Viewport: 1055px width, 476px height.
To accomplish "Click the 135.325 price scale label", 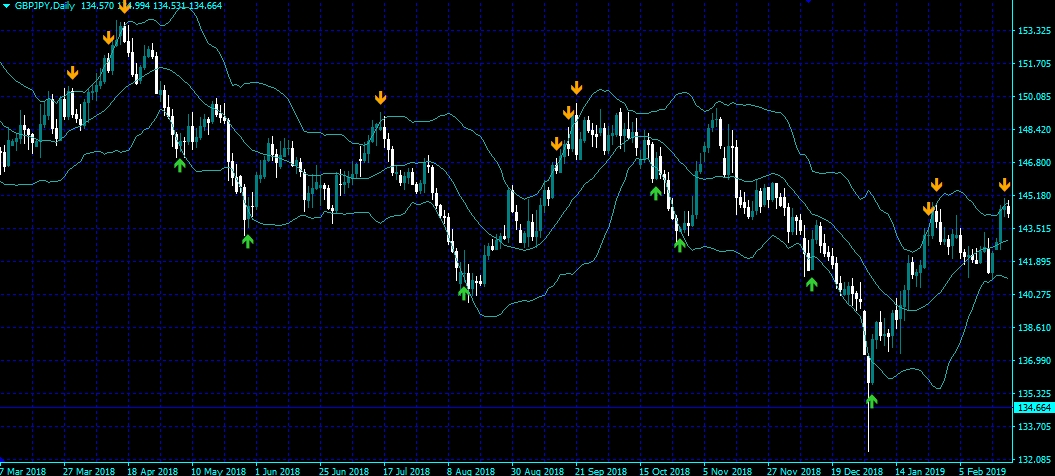I will (1034, 394).
